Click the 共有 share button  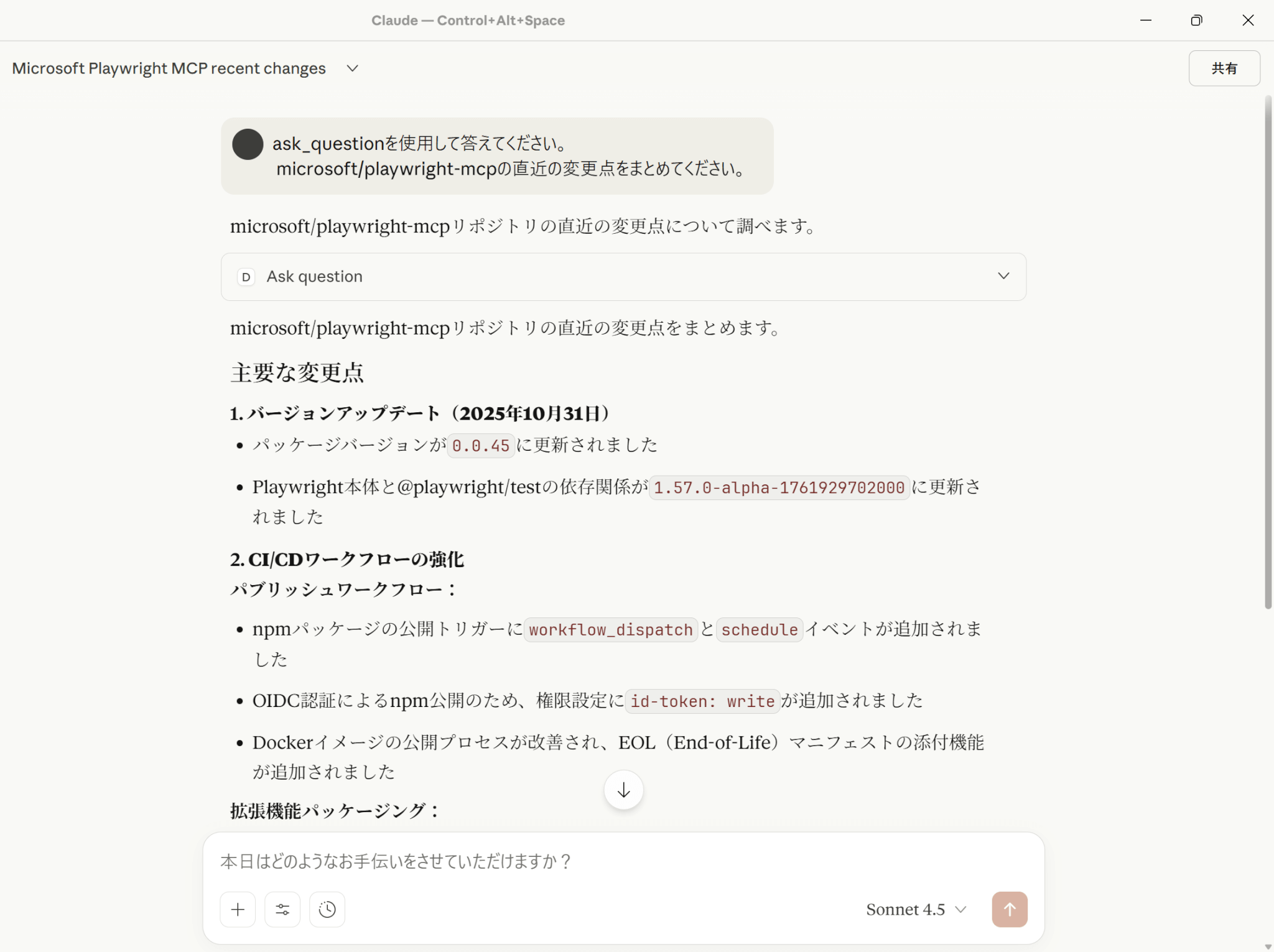click(x=1224, y=68)
